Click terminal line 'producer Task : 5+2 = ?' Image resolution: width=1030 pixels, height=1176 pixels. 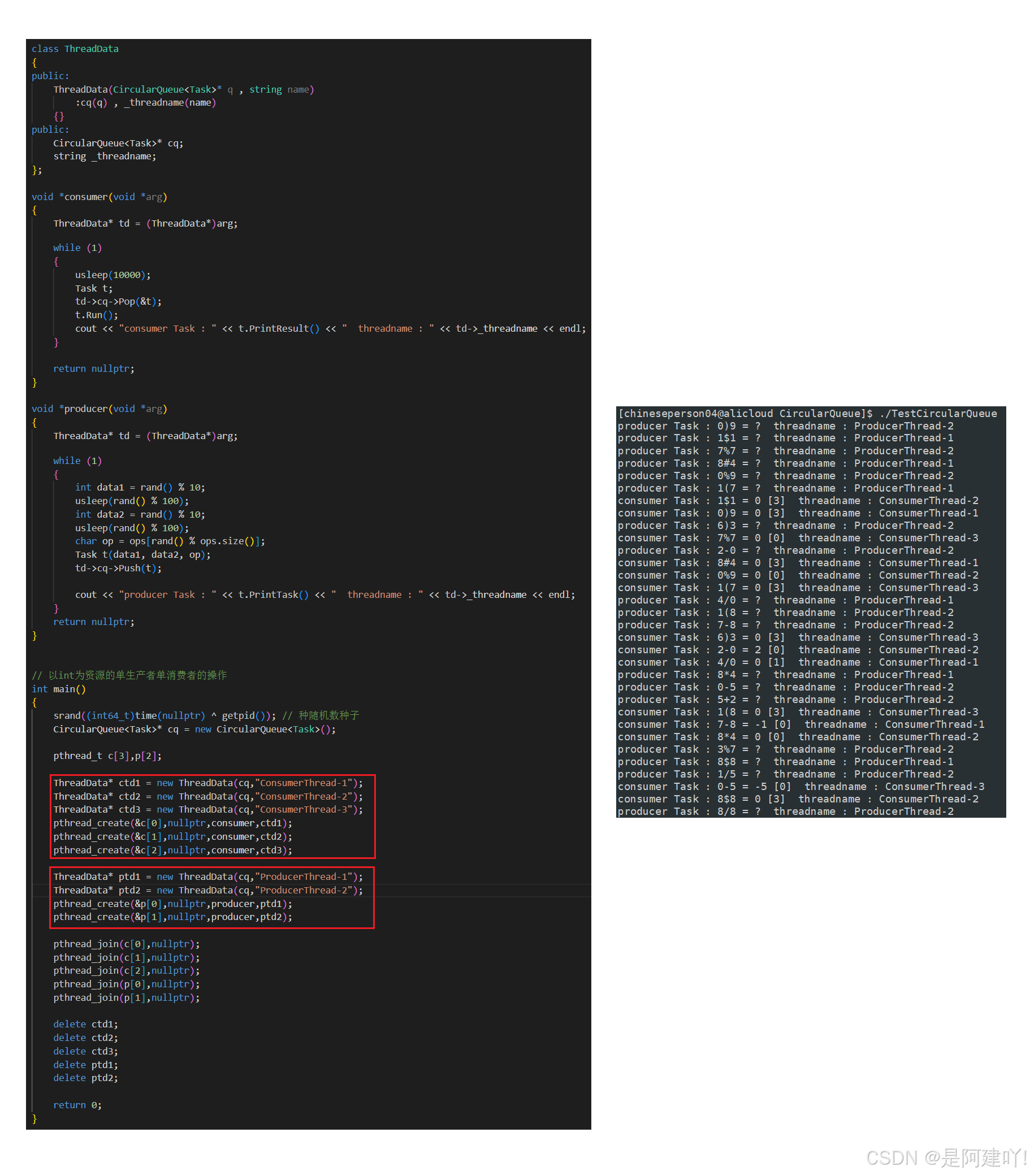click(786, 700)
